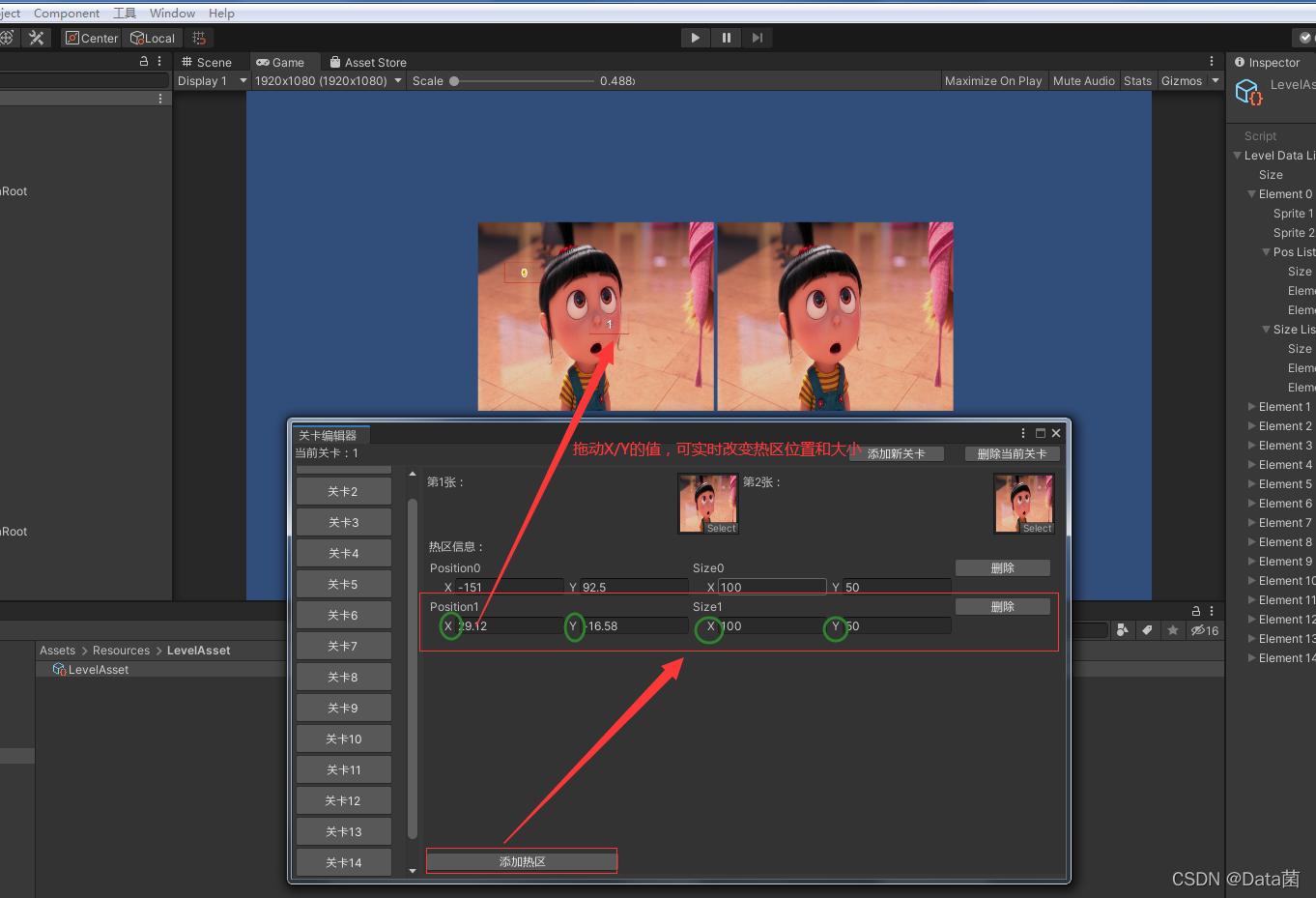Switch to the Scene tab

(207, 62)
